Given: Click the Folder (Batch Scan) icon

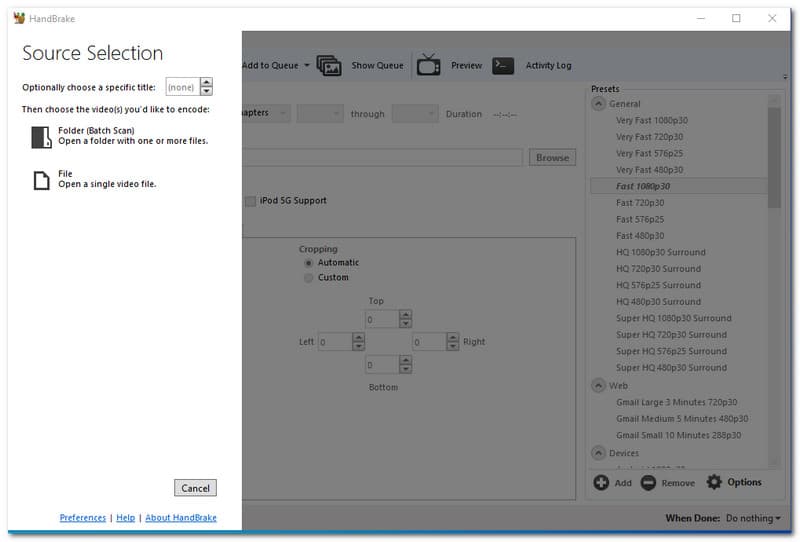Looking at the screenshot, I should click(40, 137).
